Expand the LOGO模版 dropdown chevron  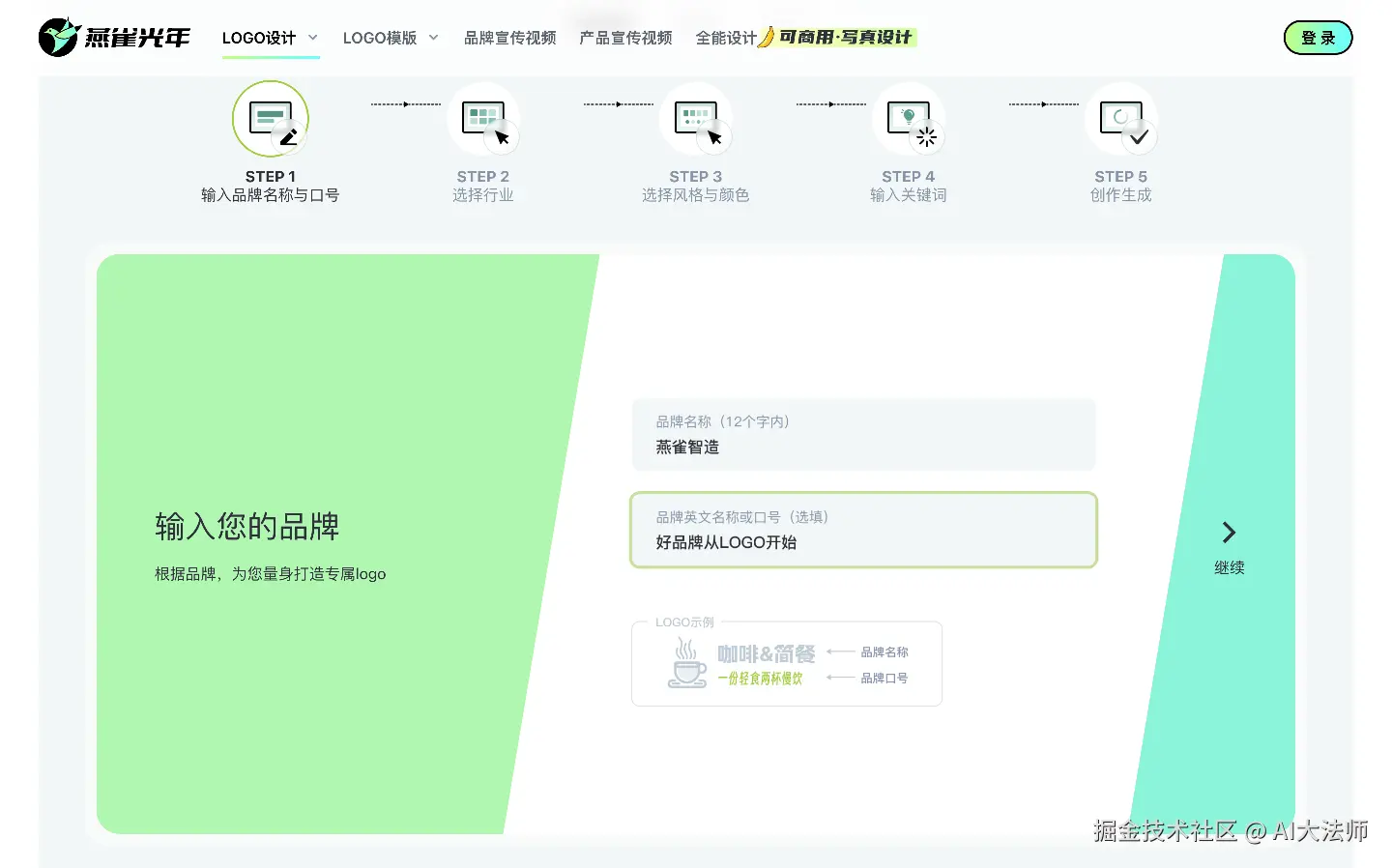tap(433, 38)
